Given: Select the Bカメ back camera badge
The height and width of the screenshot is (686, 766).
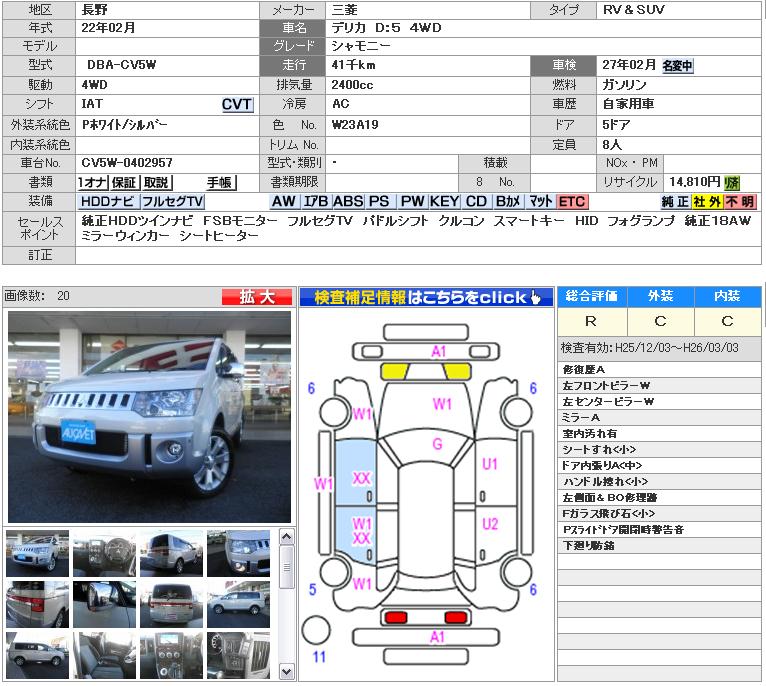Looking at the screenshot, I should click(508, 201).
